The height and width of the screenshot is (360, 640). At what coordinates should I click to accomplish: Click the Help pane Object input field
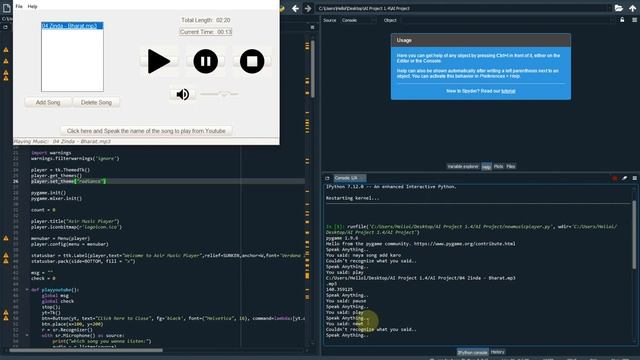(506, 20)
